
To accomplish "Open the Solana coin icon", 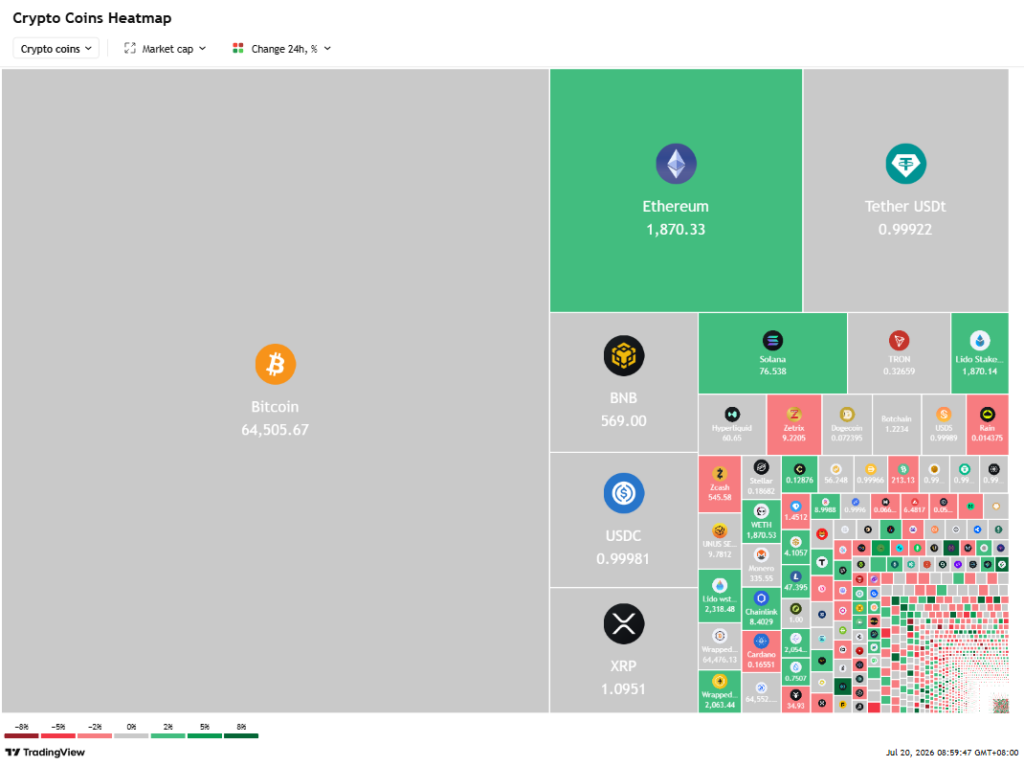I will (773, 340).
